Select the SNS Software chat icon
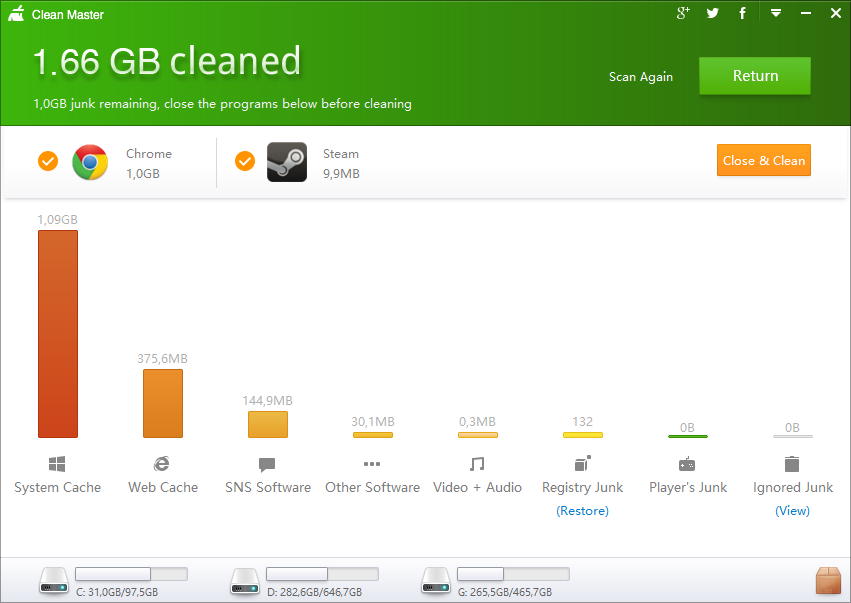 (267, 464)
